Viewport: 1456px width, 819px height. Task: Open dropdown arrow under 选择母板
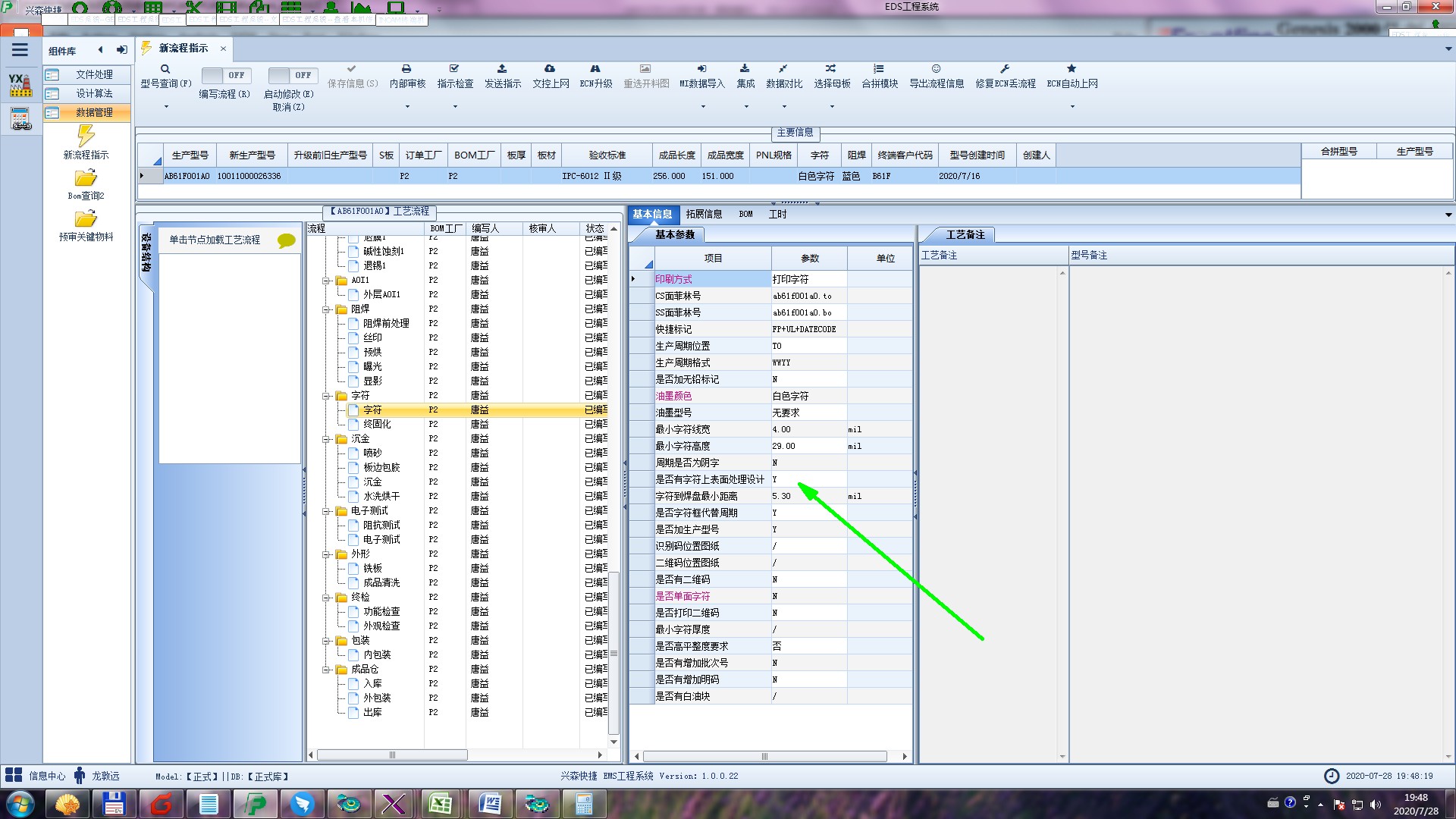tap(832, 106)
